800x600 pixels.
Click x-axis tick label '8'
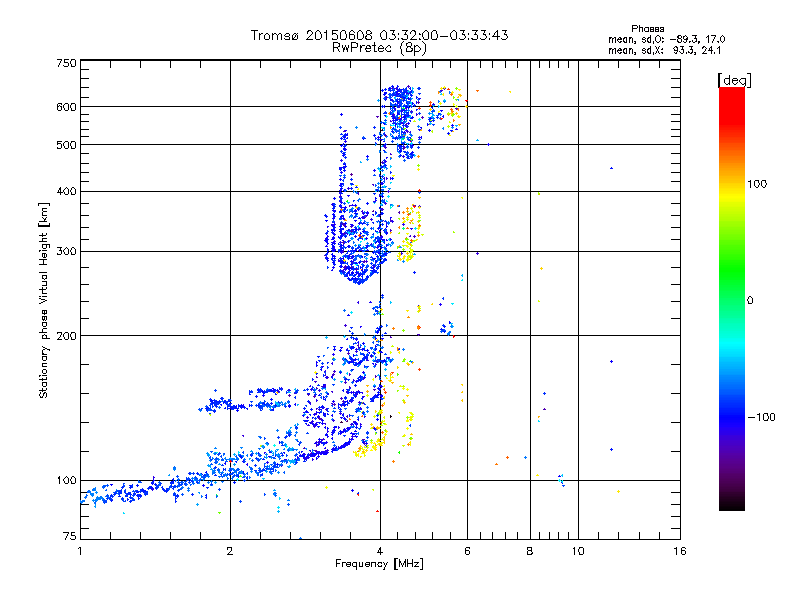click(530, 551)
